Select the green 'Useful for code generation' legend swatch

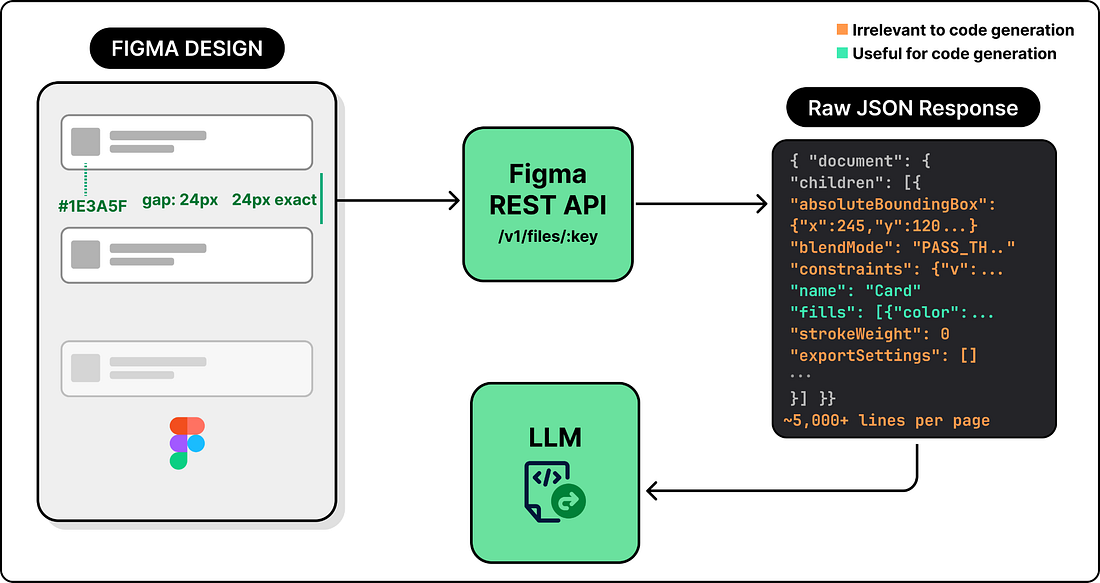click(843, 53)
